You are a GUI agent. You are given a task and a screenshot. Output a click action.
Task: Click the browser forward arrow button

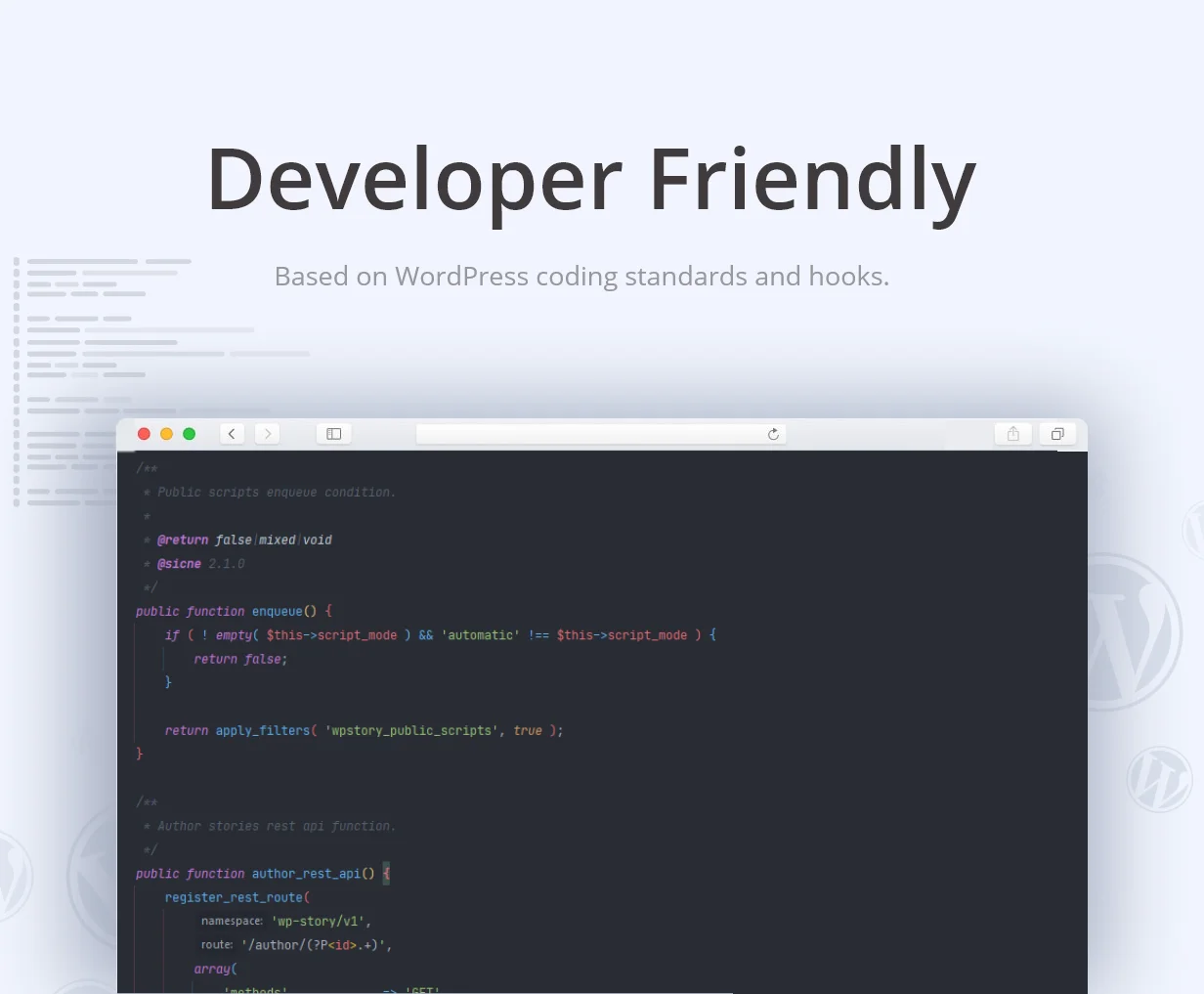(268, 434)
